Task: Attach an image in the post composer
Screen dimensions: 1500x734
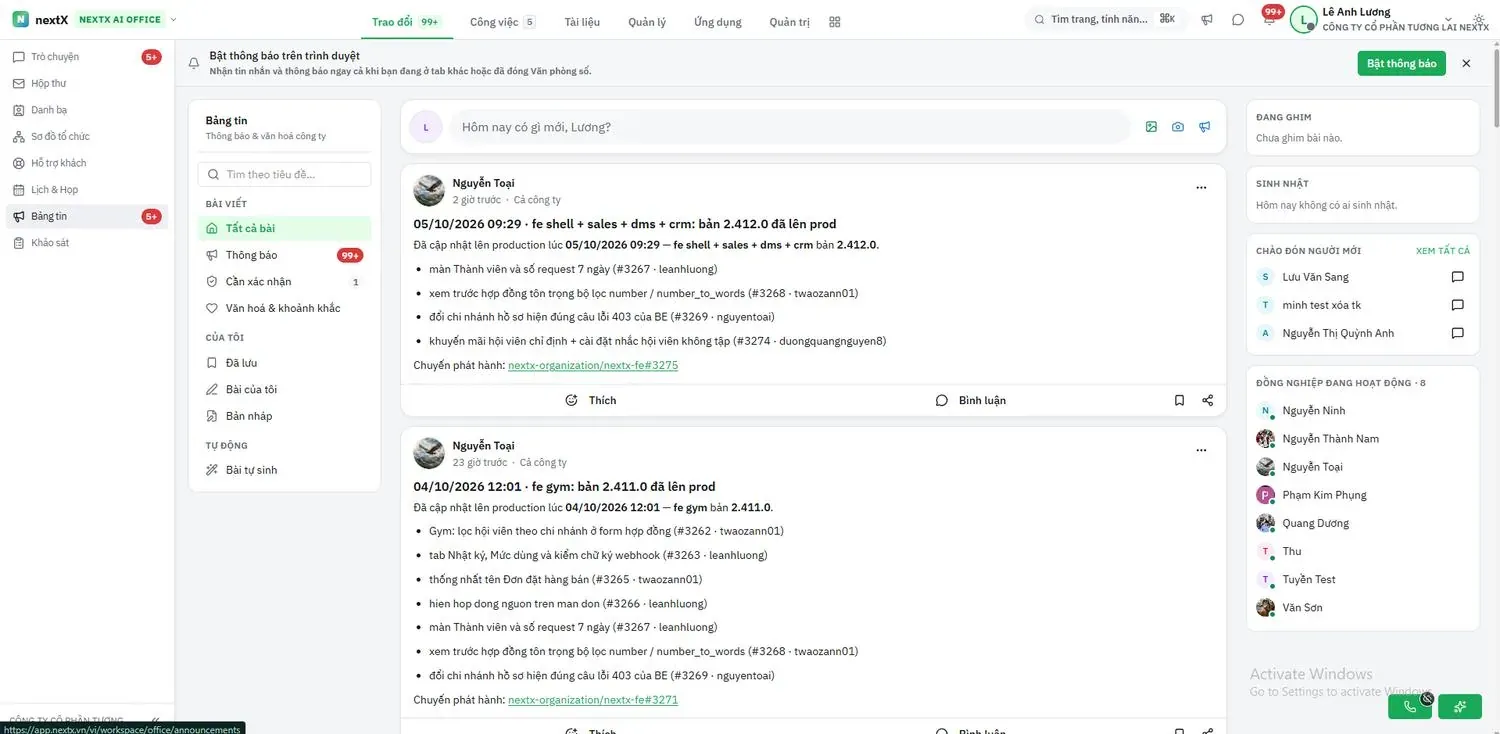Action: (x=1151, y=127)
